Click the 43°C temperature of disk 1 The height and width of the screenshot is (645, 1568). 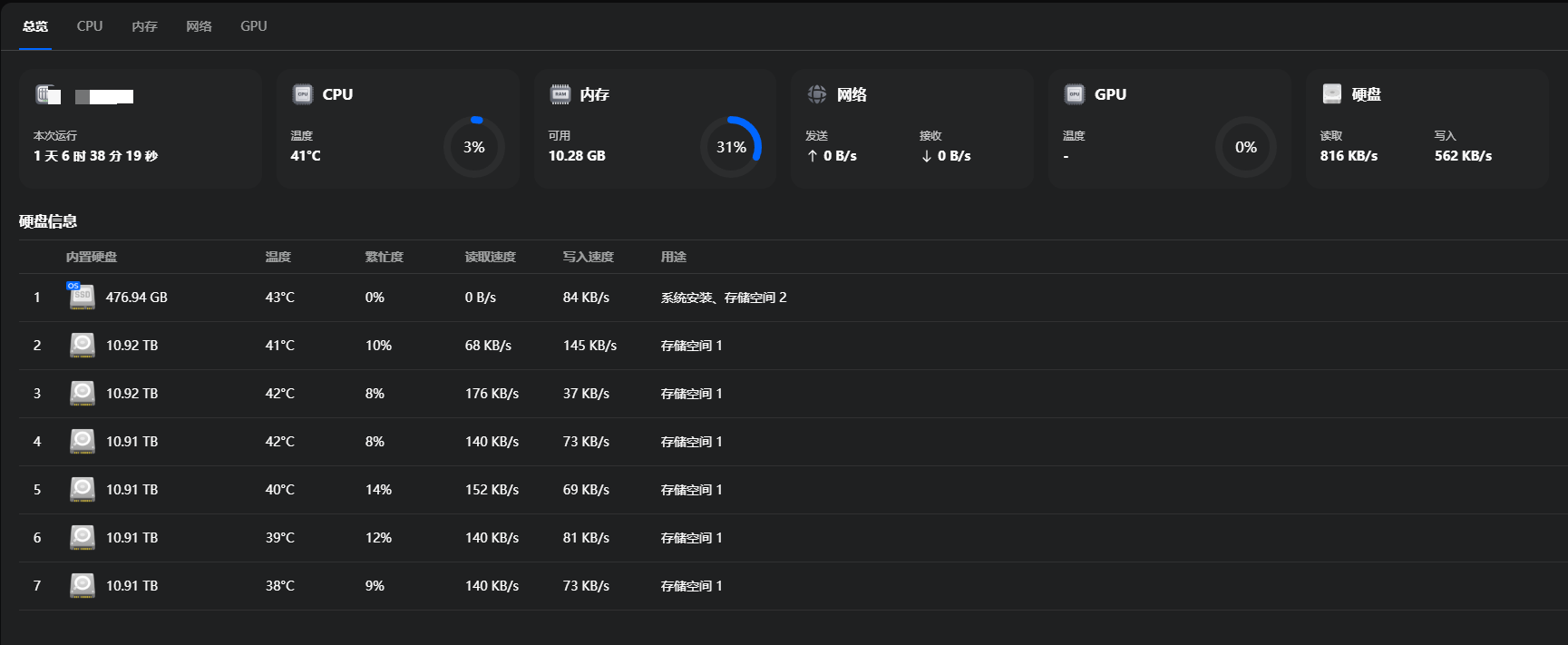click(280, 298)
